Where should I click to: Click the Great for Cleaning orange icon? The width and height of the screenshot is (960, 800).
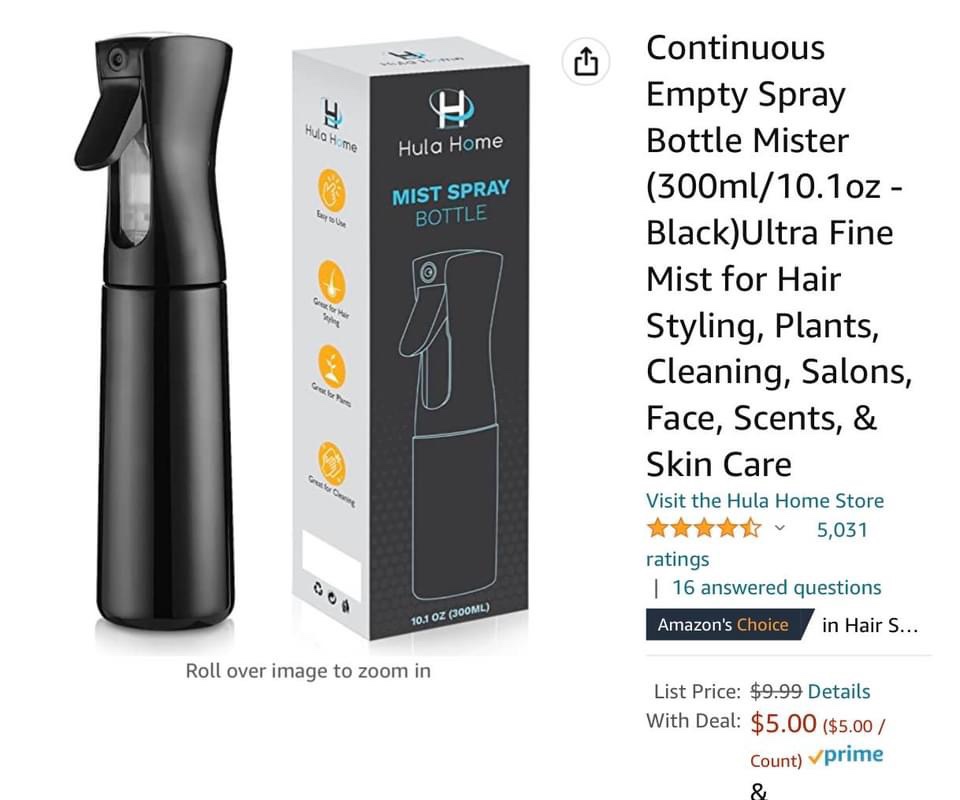coord(331,463)
